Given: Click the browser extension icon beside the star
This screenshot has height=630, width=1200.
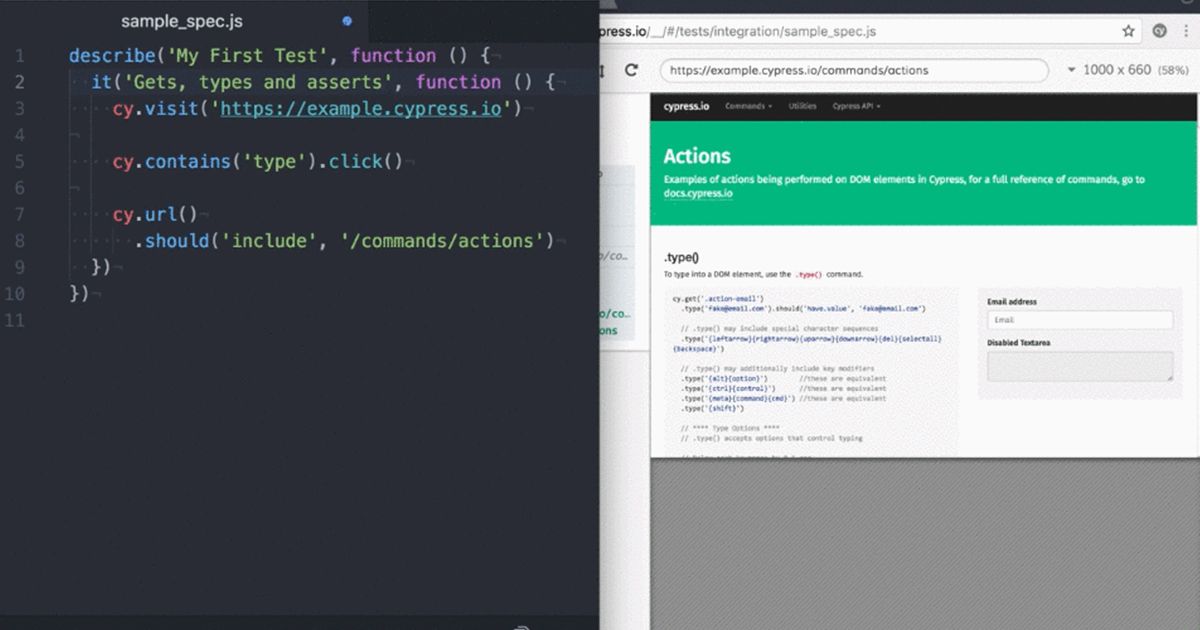Looking at the screenshot, I should (x=1159, y=31).
